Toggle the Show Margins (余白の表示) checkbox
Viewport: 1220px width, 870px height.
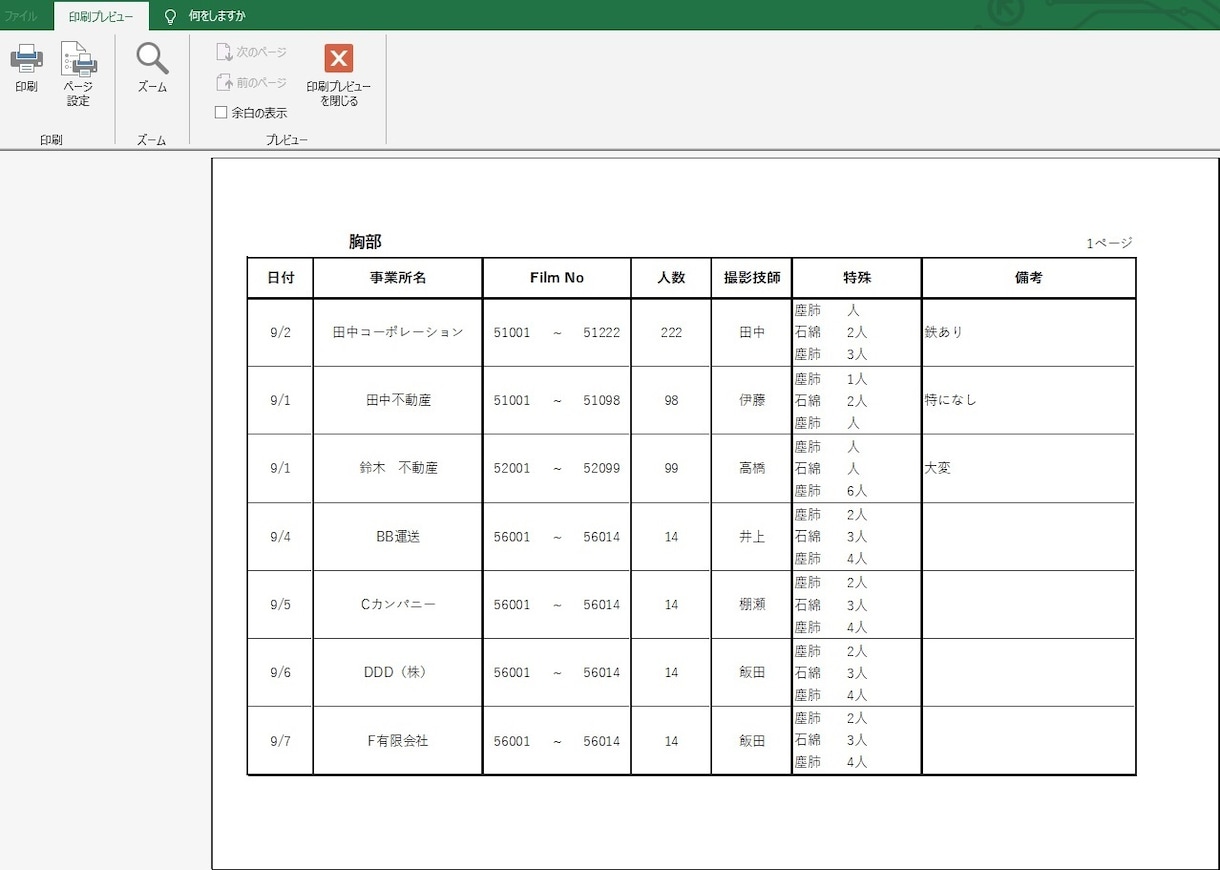click(221, 113)
